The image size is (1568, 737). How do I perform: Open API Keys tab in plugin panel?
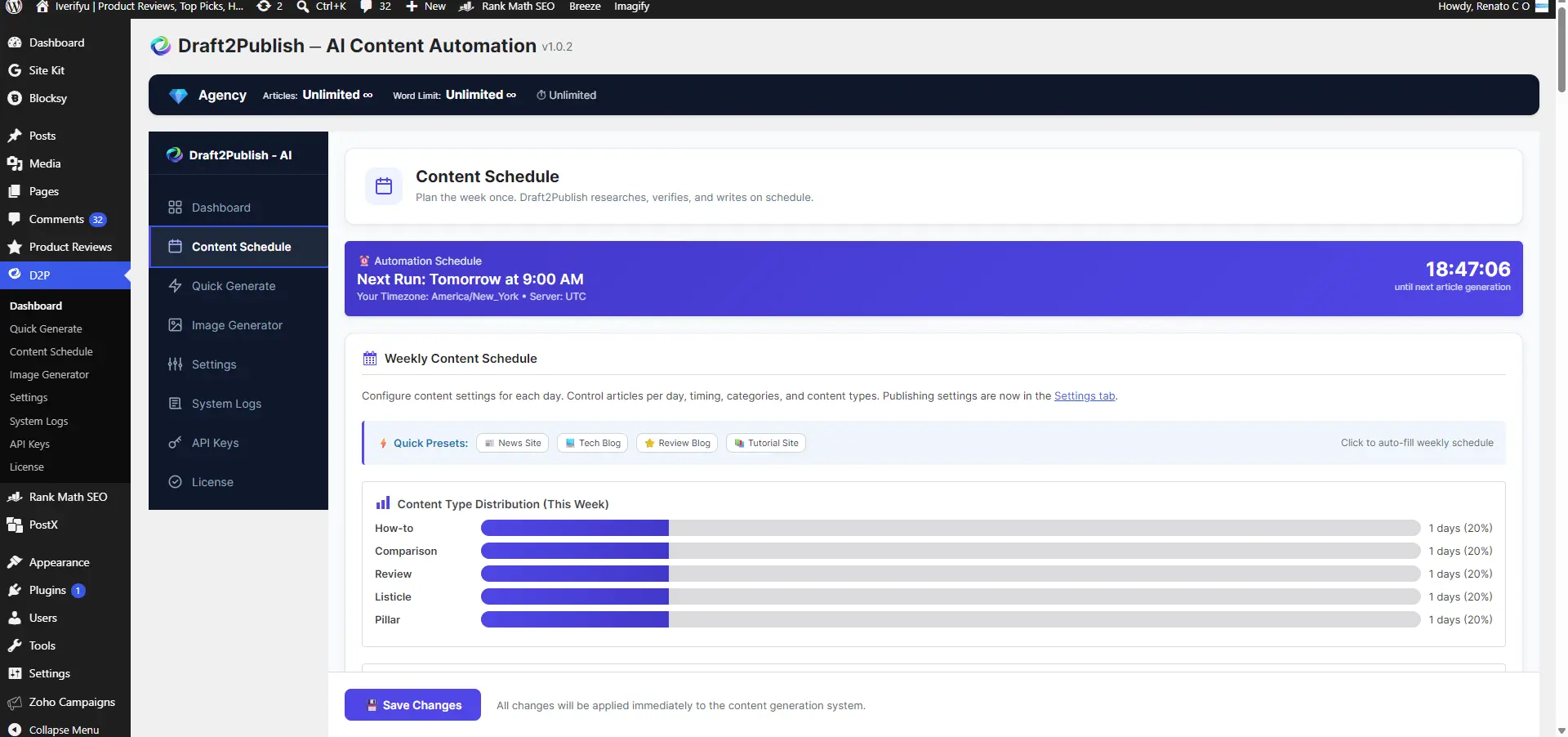238,443
